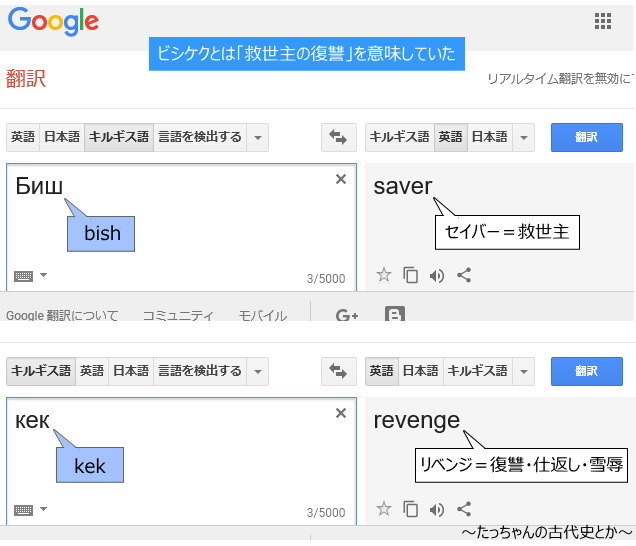Click into the 'кек' source text box
This screenshot has width=636, height=546.
click(x=181, y=461)
